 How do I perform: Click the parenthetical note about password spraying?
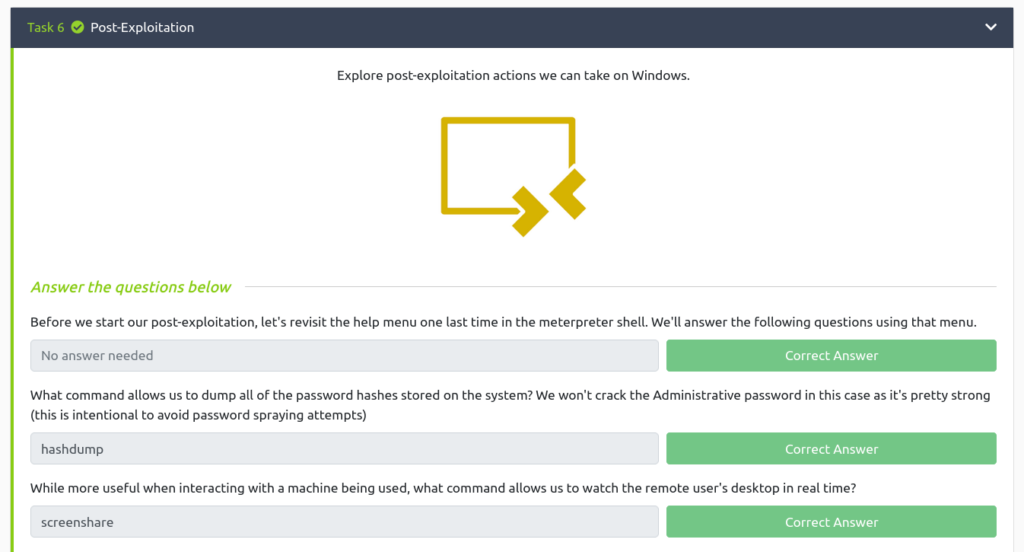click(x=199, y=415)
